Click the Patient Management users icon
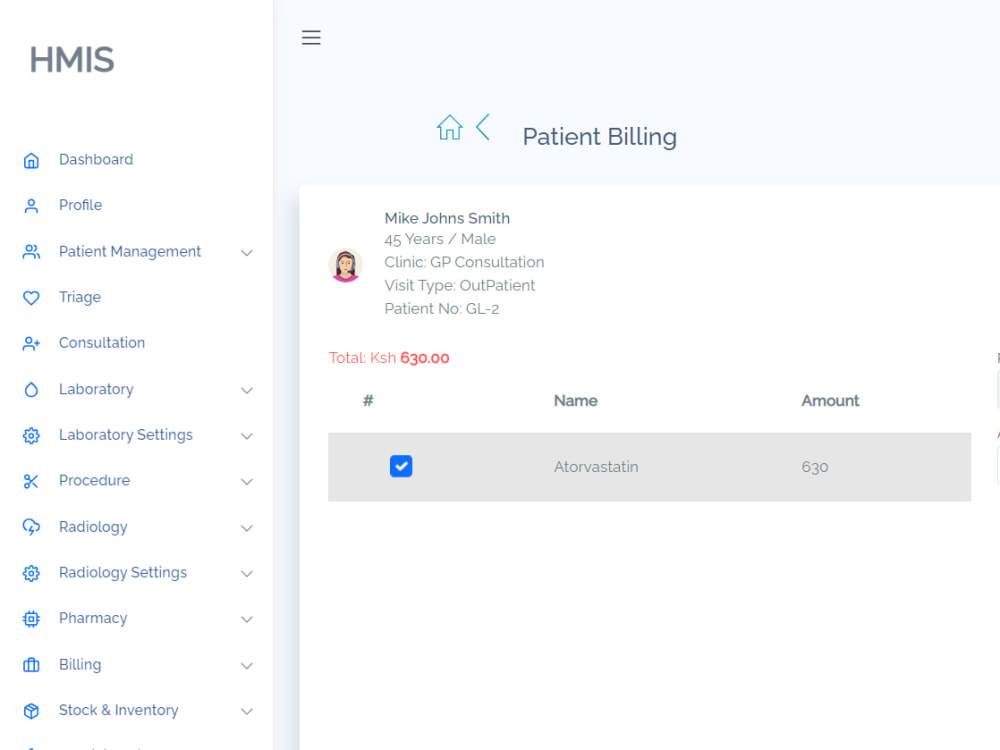The height and width of the screenshot is (750, 1000). (31, 252)
